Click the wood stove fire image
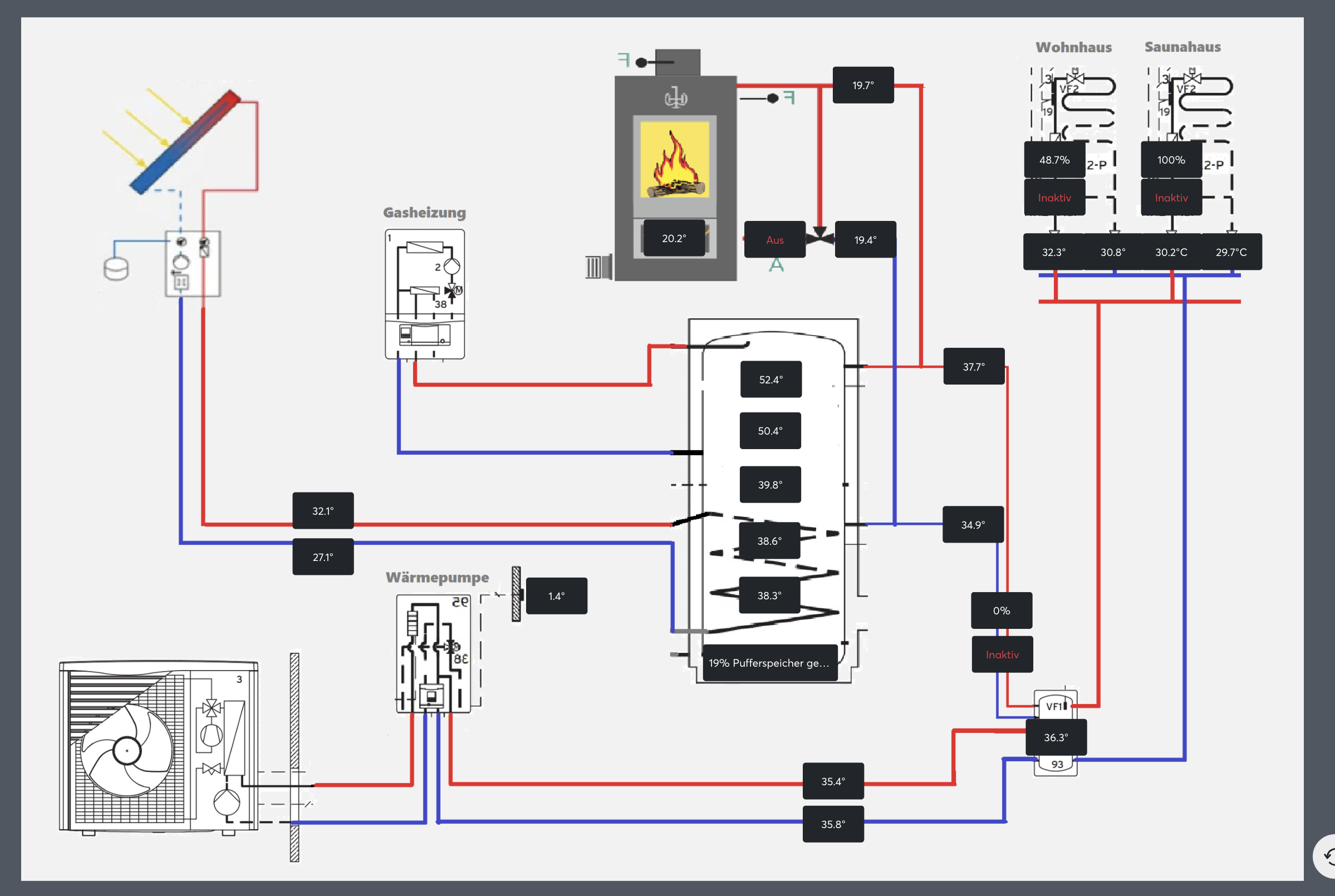 pyautogui.click(x=675, y=159)
